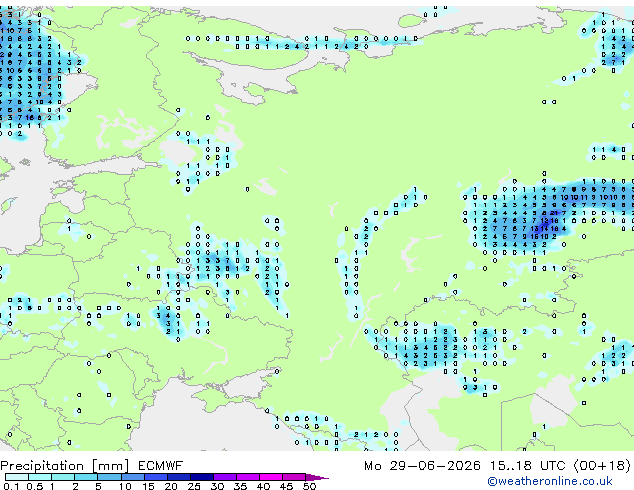The height and width of the screenshot is (490, 634).
Task: Click the 10 to 15 mm legend swatch
Action: (x=133, y=477)
